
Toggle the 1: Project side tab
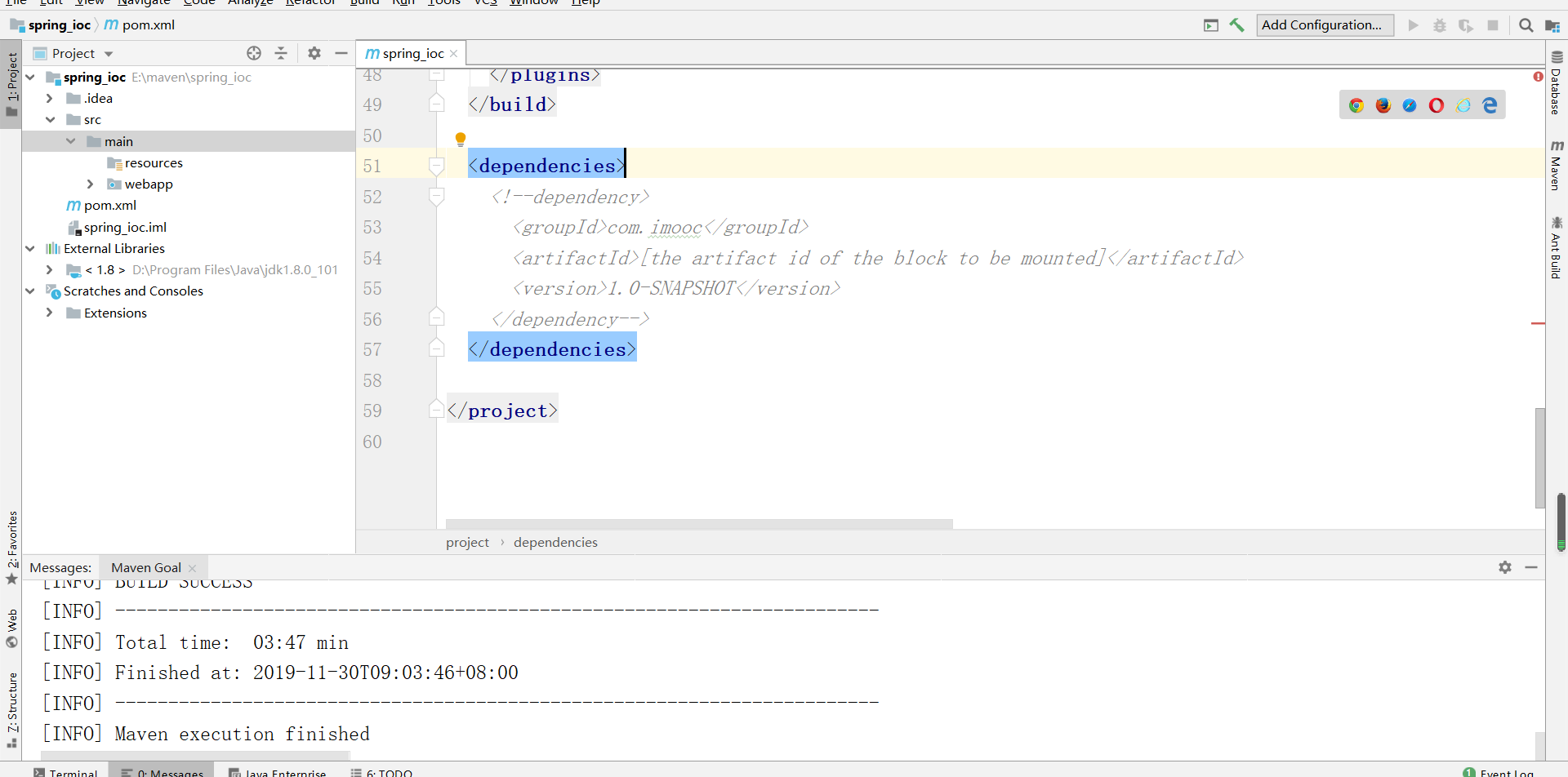11,84
